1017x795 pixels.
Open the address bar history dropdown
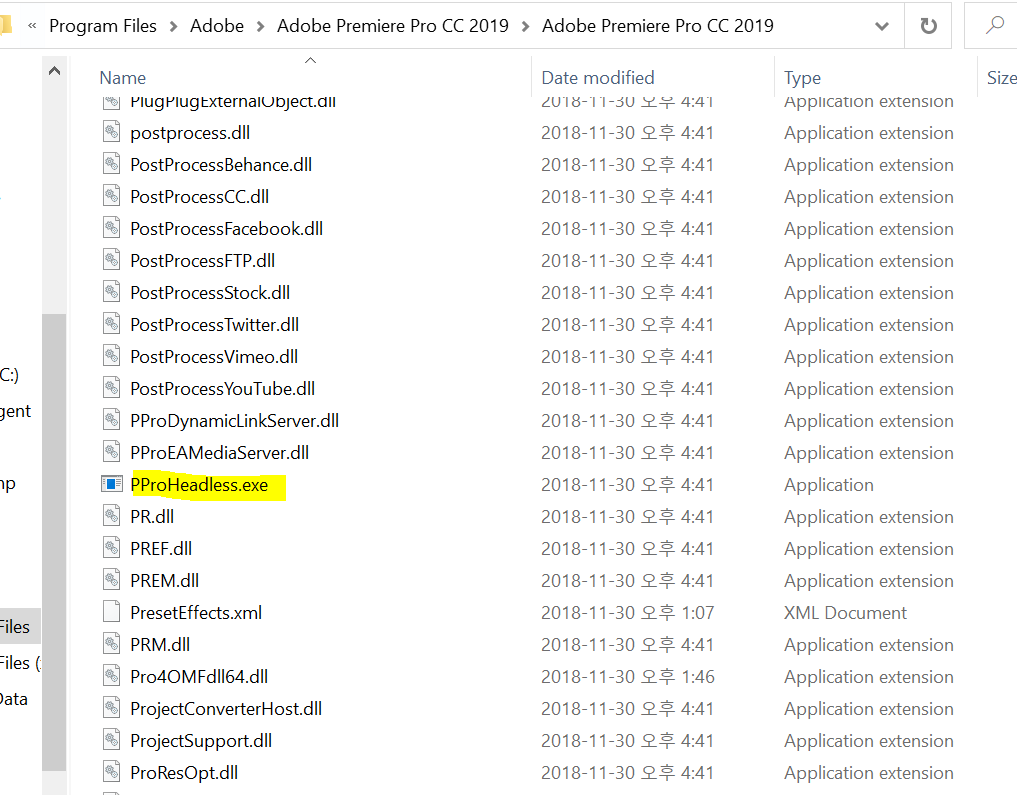click(881, 27)
